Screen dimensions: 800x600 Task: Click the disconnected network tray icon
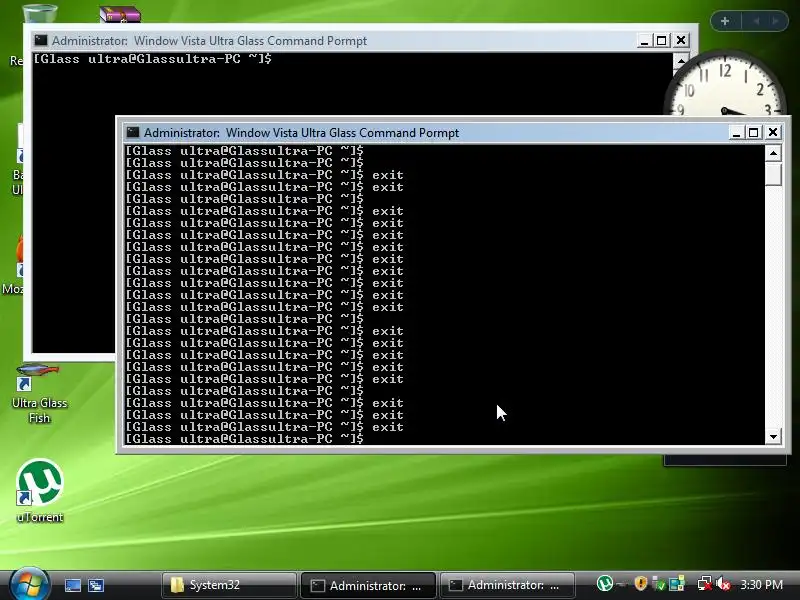[705, 583]
